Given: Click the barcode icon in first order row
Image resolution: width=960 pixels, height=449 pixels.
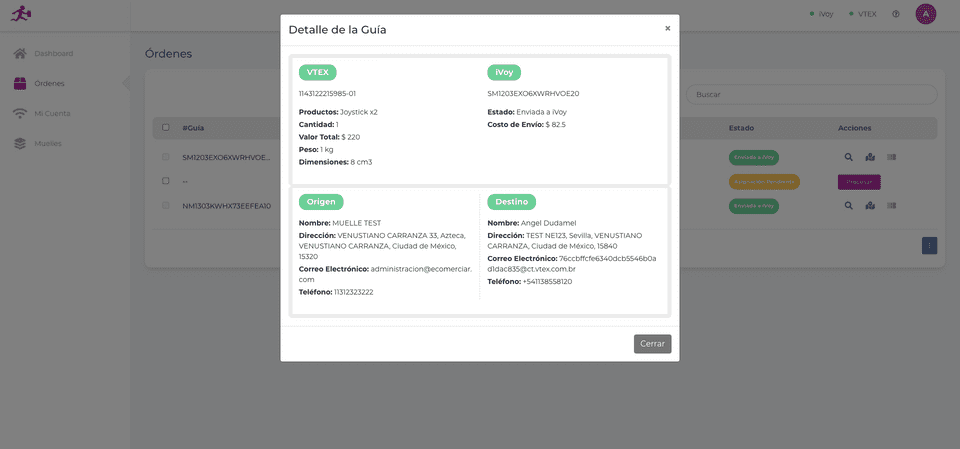Looking at the screenshot, I should 891,157.
